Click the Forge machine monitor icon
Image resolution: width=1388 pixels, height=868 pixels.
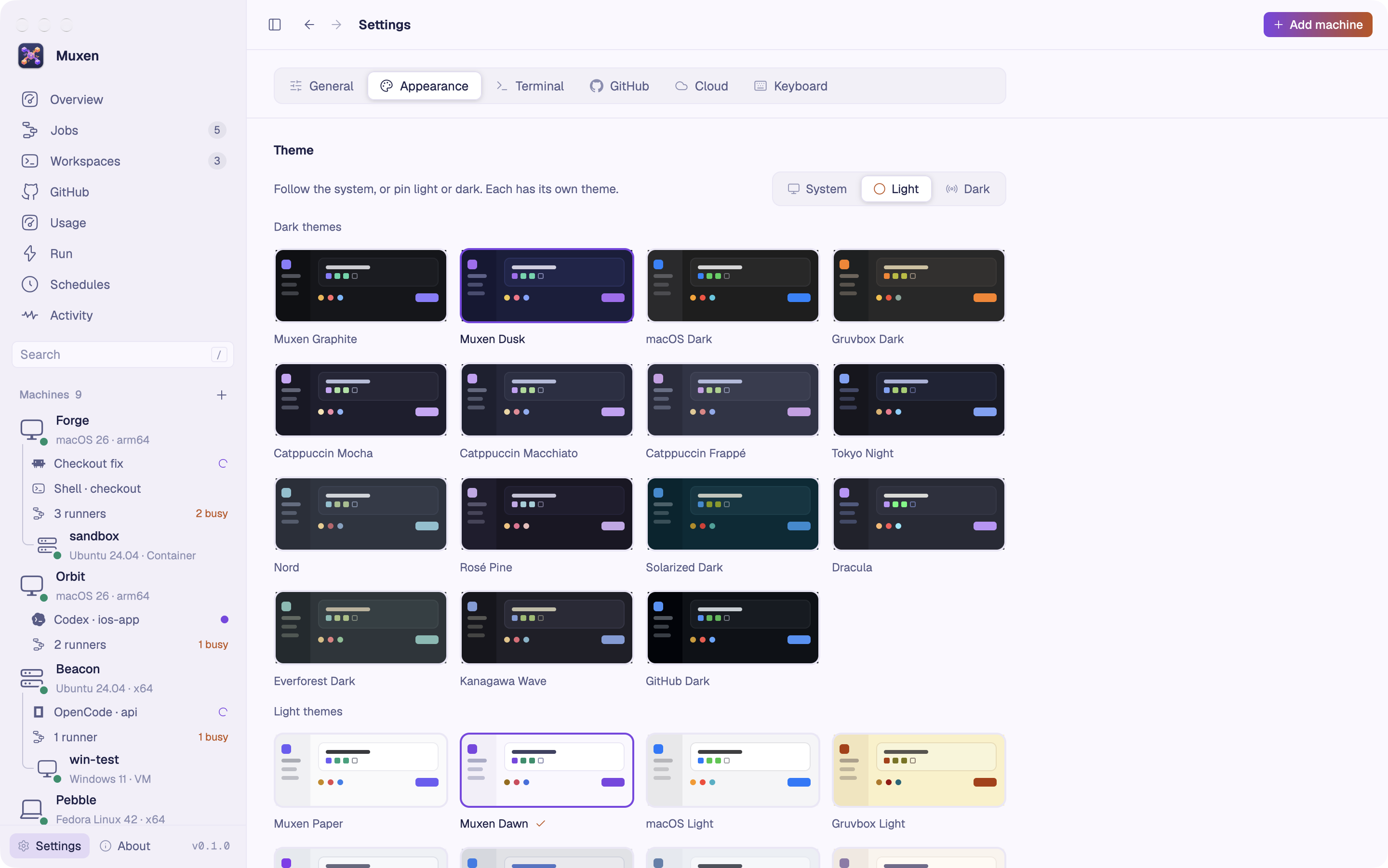(x=32, y=429)
